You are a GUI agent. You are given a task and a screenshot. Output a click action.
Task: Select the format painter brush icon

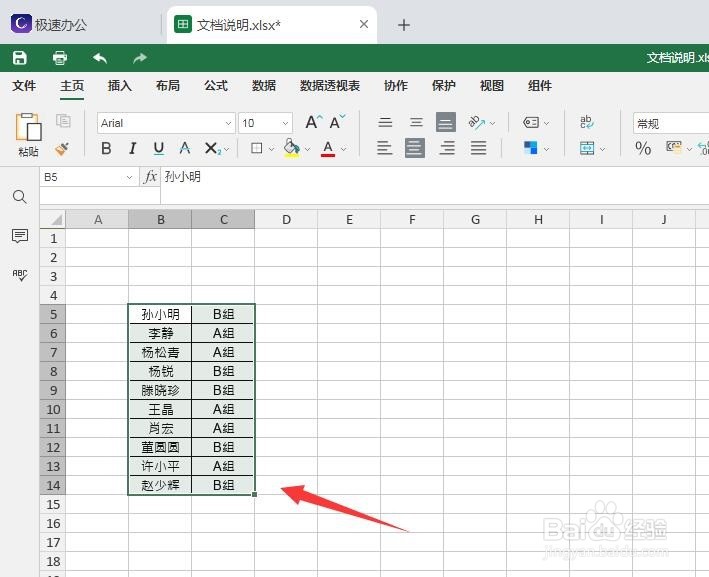click(62, 148)
